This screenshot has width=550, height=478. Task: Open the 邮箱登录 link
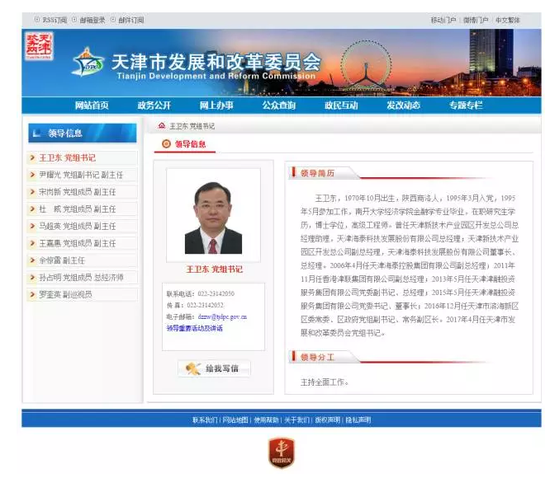(92, 20)
